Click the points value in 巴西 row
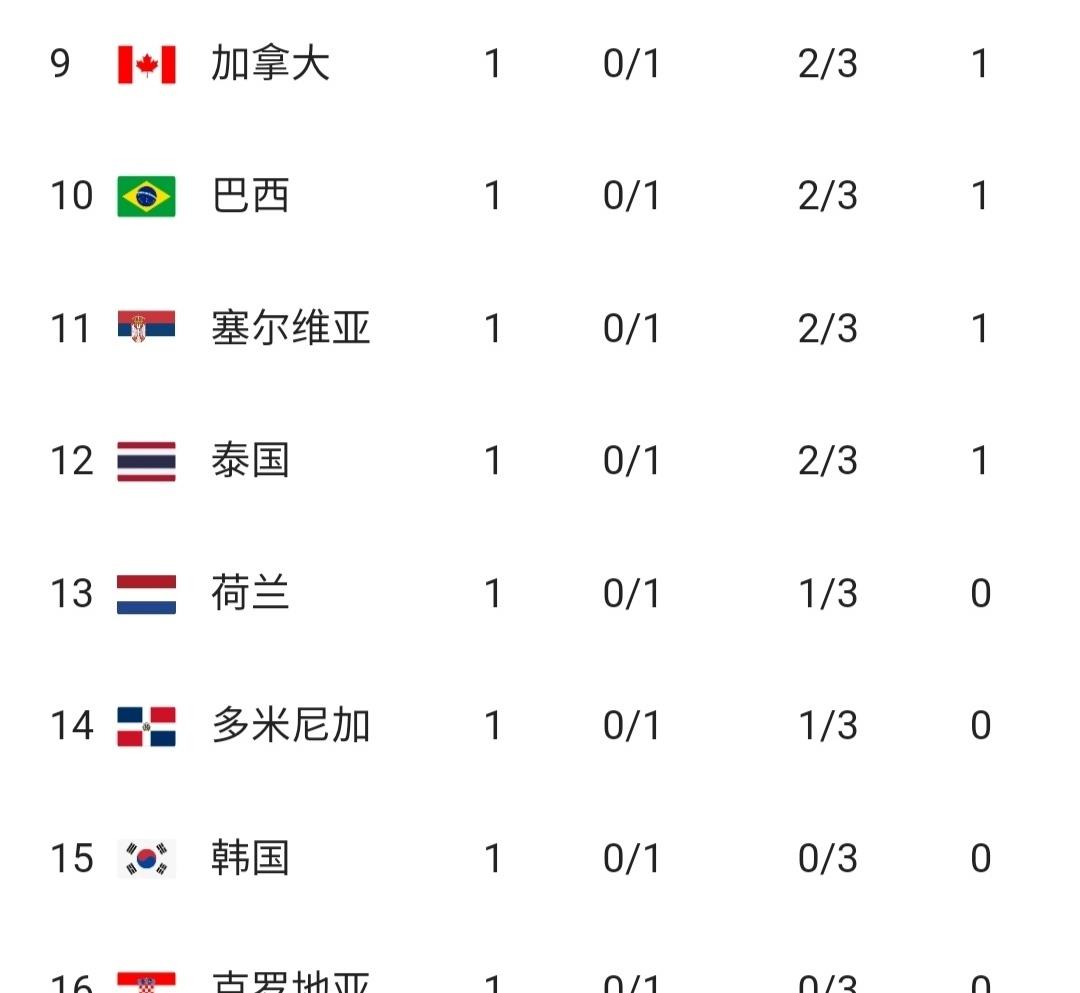 pyautogui.click(x=980, y=196)
